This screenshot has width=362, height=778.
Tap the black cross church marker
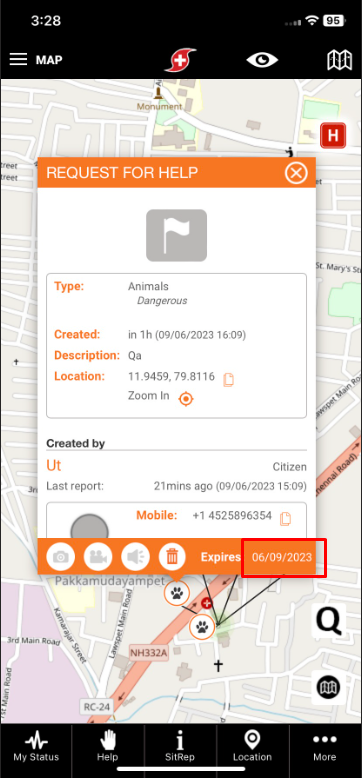pos(218,665)
